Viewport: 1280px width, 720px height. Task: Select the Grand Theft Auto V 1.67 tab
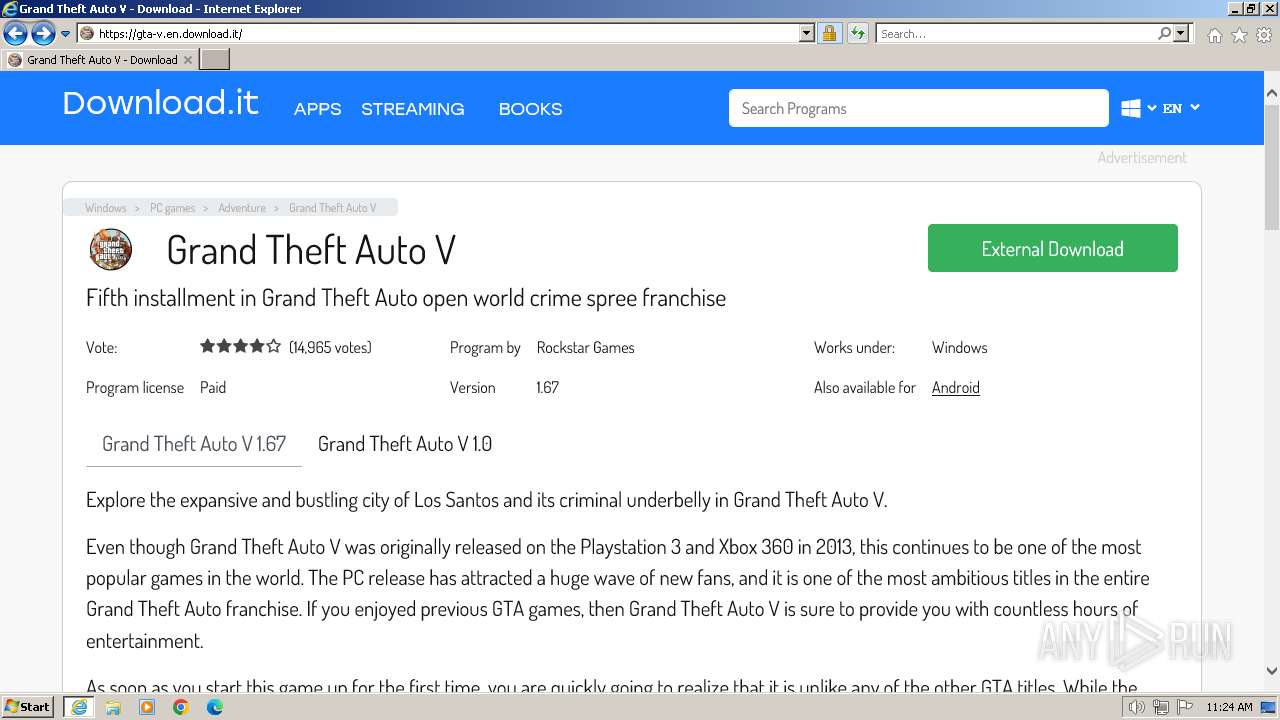click(x=194, y=444)
